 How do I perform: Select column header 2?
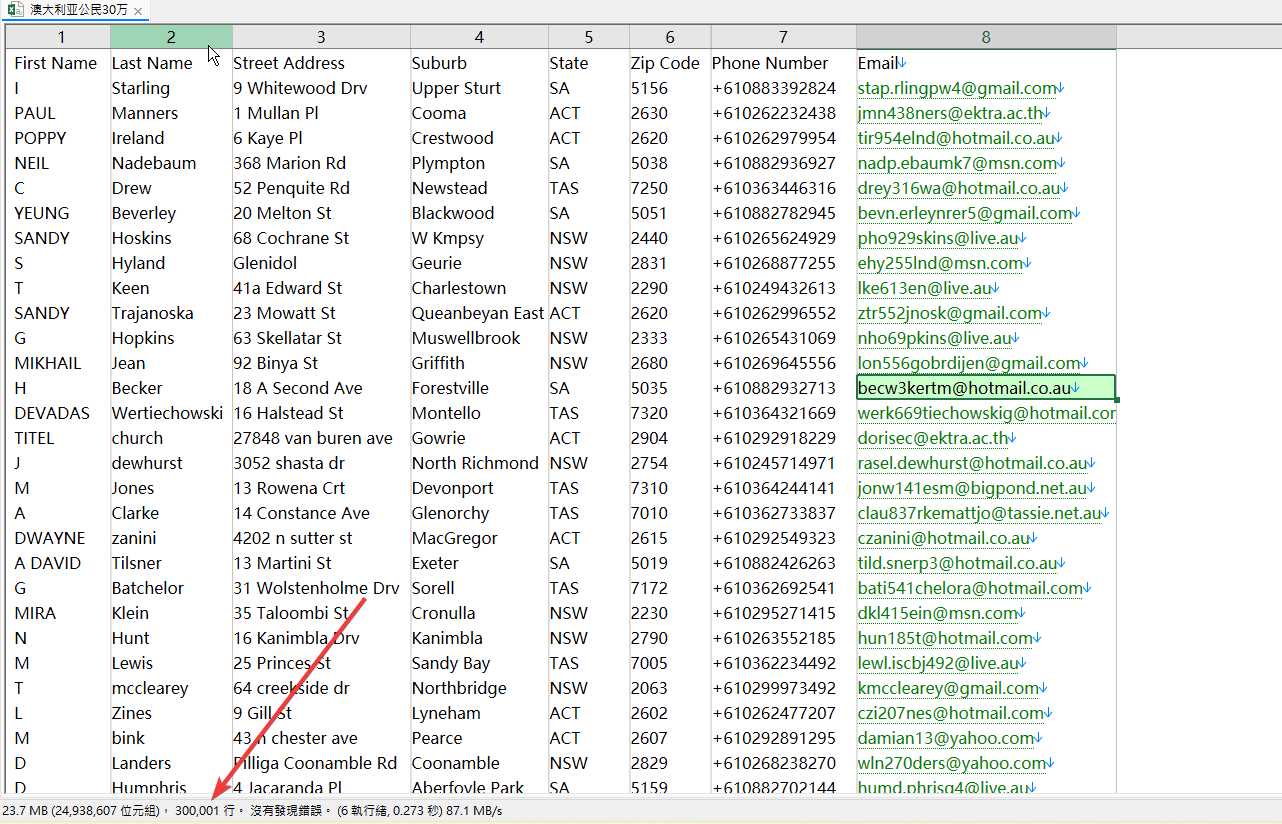[171, 37]
